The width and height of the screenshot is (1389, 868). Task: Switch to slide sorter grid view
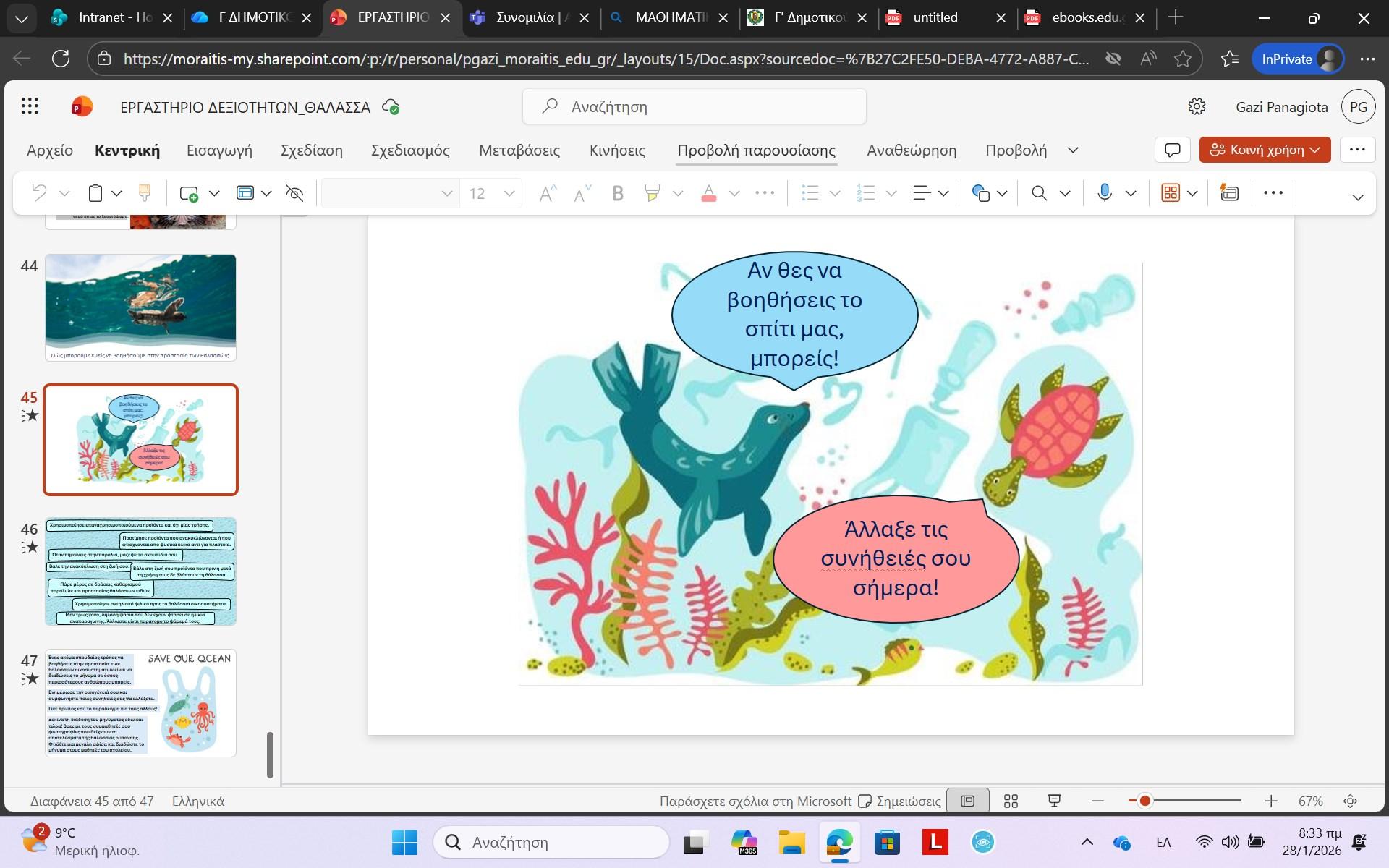1011,801
